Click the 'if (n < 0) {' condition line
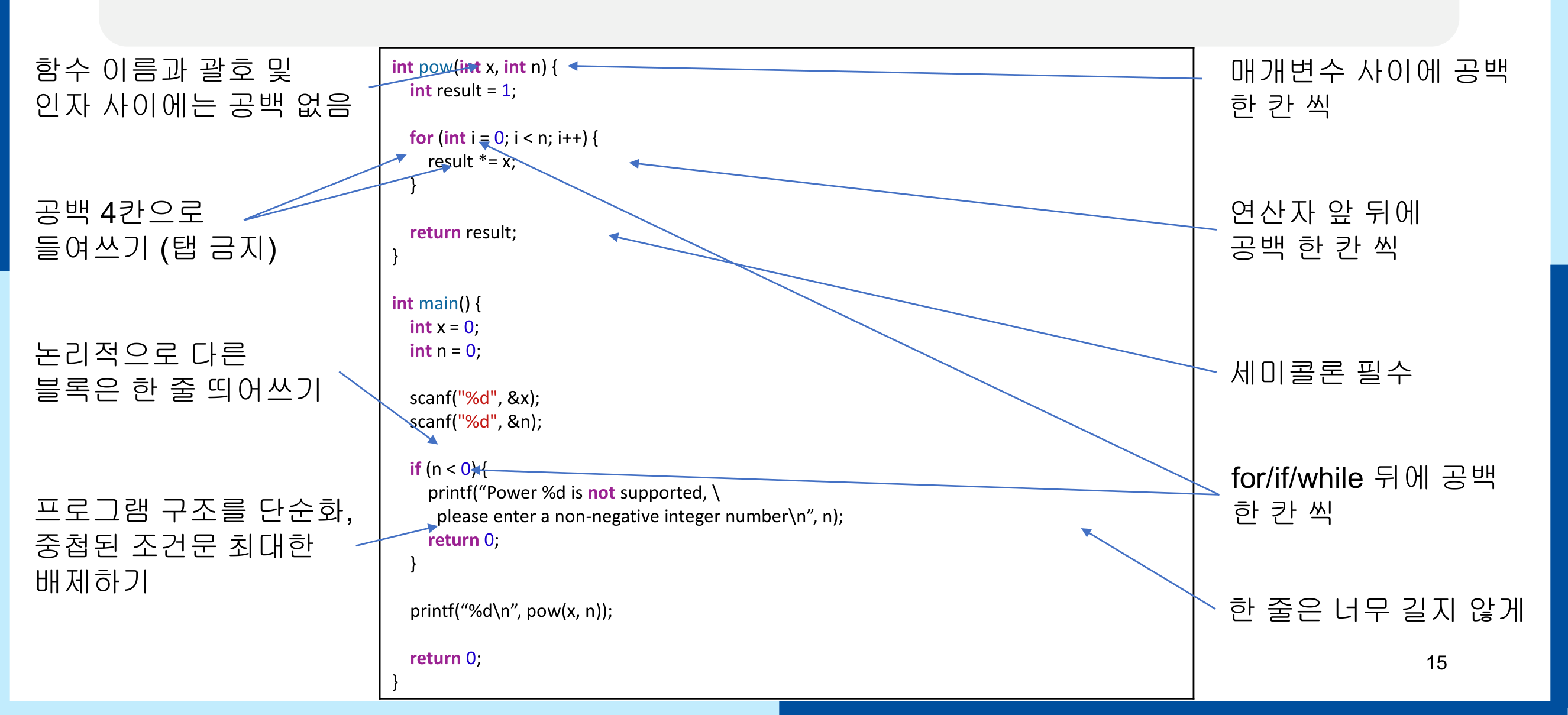Image resolution: width=1568 pixels, height=715 pixels. point(448,469)
